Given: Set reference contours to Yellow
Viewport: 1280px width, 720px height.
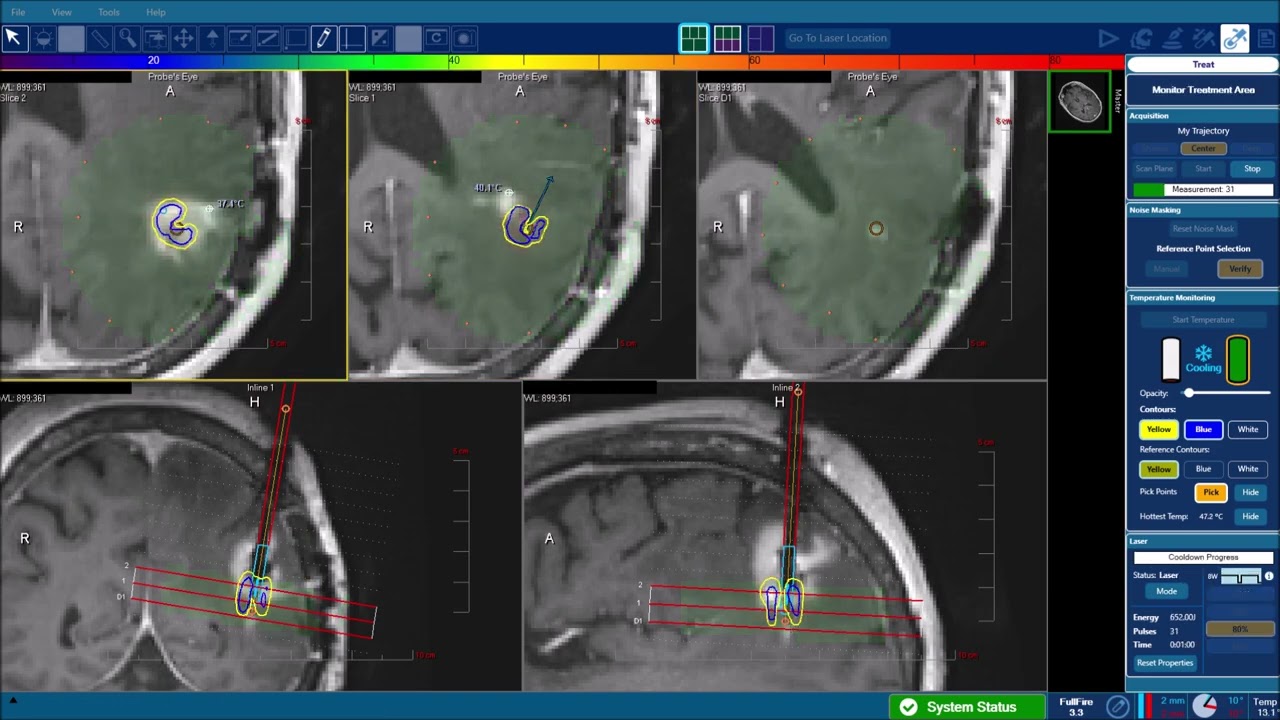Looking at the screenshot, I should pyautogui.click(x=1158, y=469).
